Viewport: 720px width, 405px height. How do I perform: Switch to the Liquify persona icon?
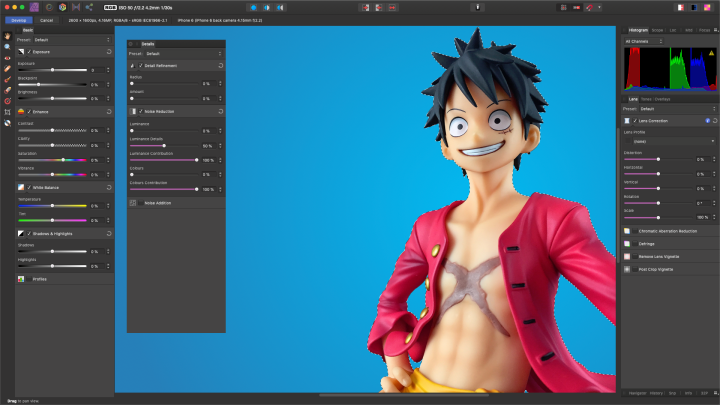(x=49, y=7)
